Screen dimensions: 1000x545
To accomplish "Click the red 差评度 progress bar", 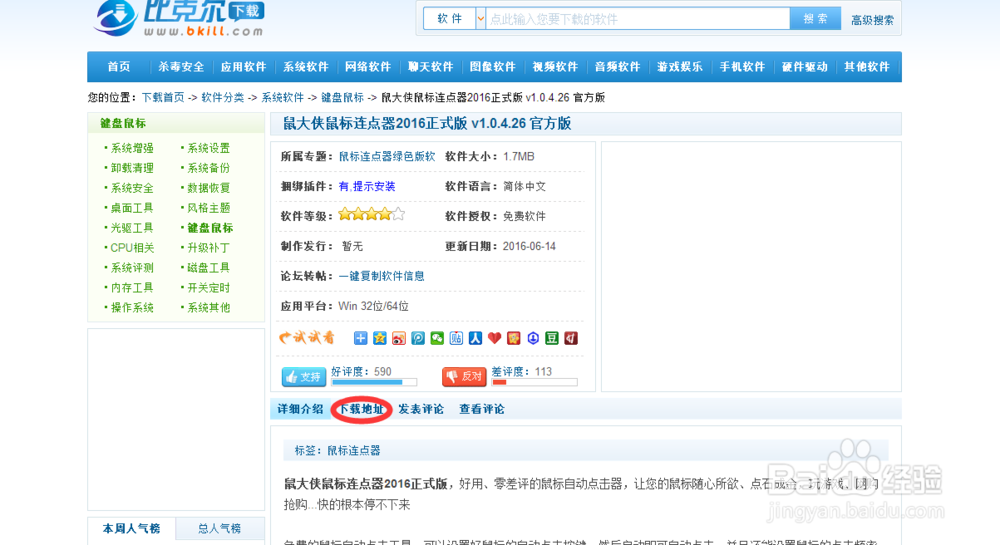I will pyautogui.click(x=534, y=382).
